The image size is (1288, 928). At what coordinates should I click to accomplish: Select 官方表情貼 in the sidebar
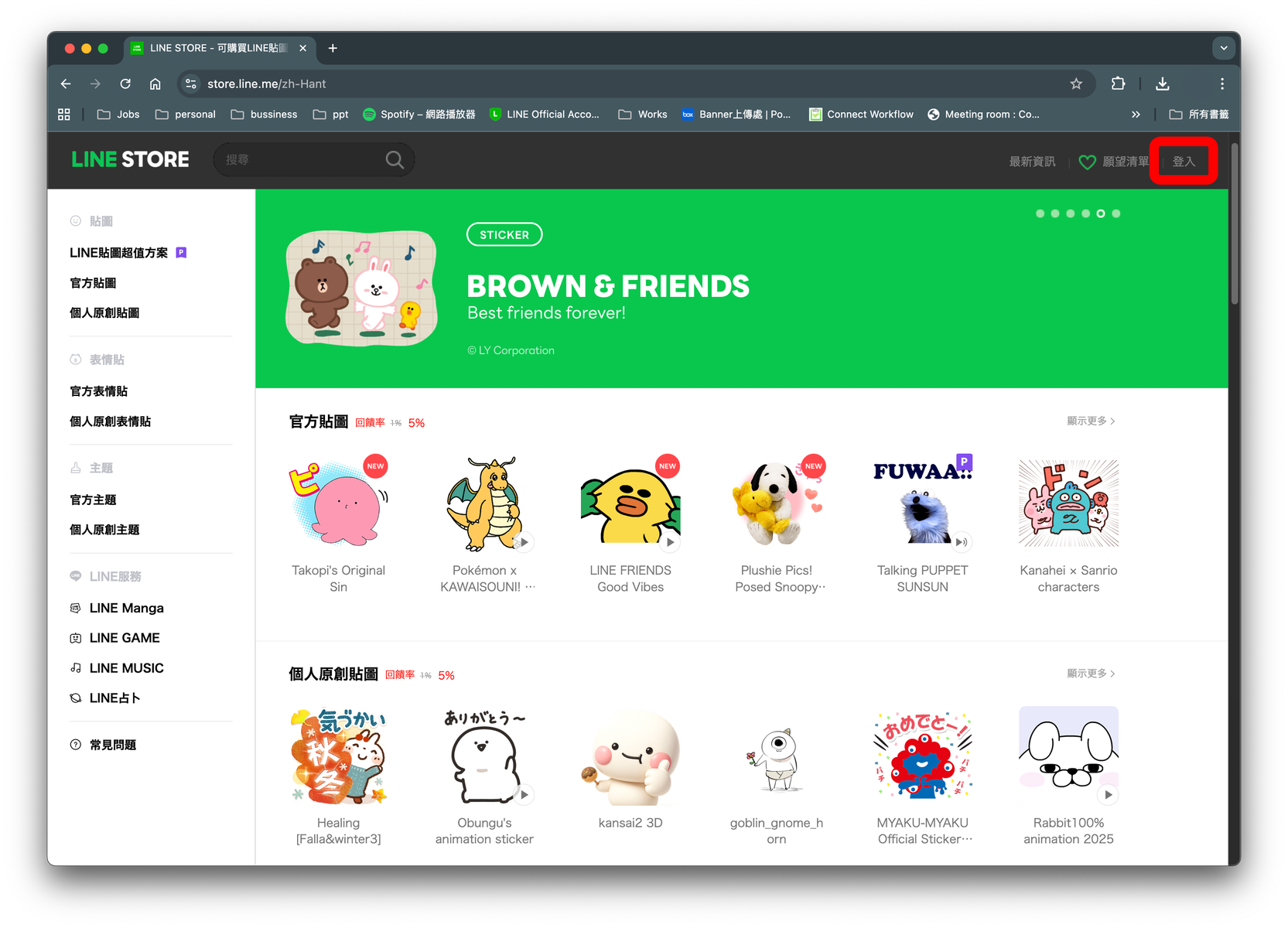99,391
